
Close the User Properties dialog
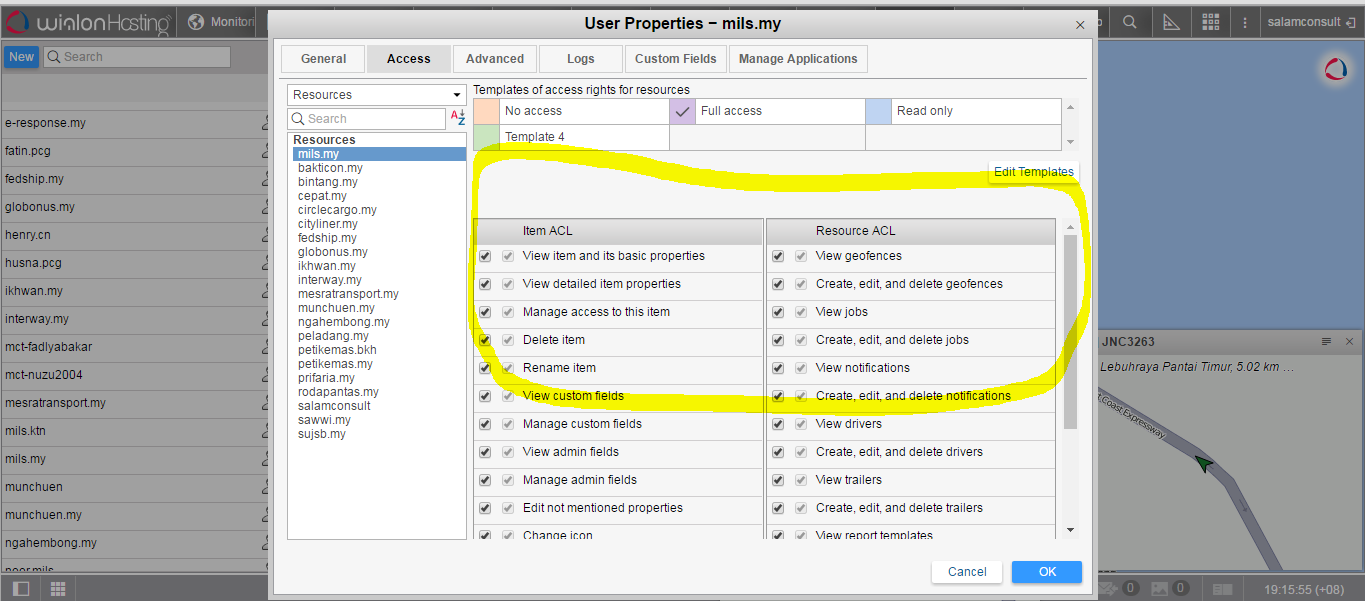point(1079,25)
